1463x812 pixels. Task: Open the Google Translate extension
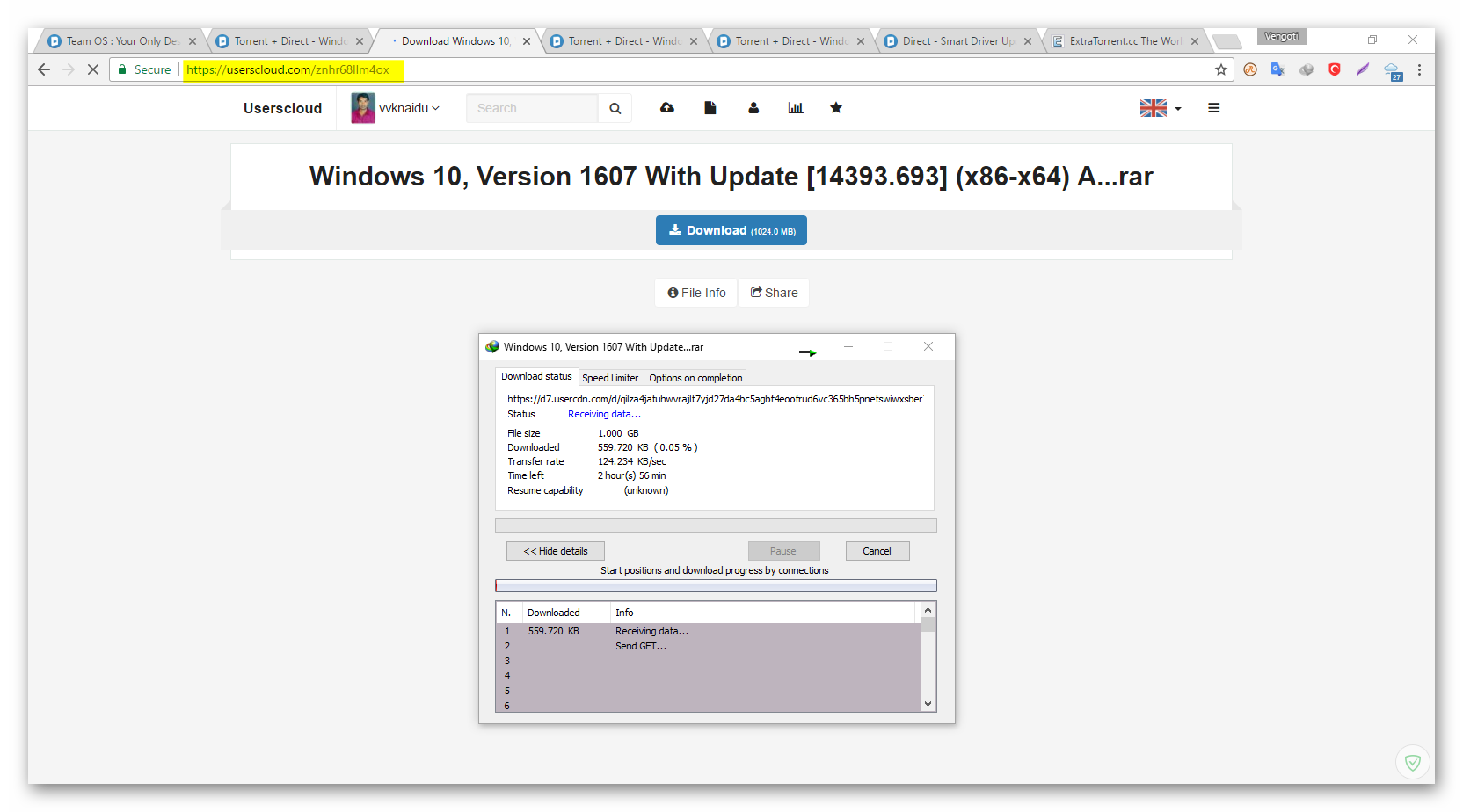tap(1278, 69)
